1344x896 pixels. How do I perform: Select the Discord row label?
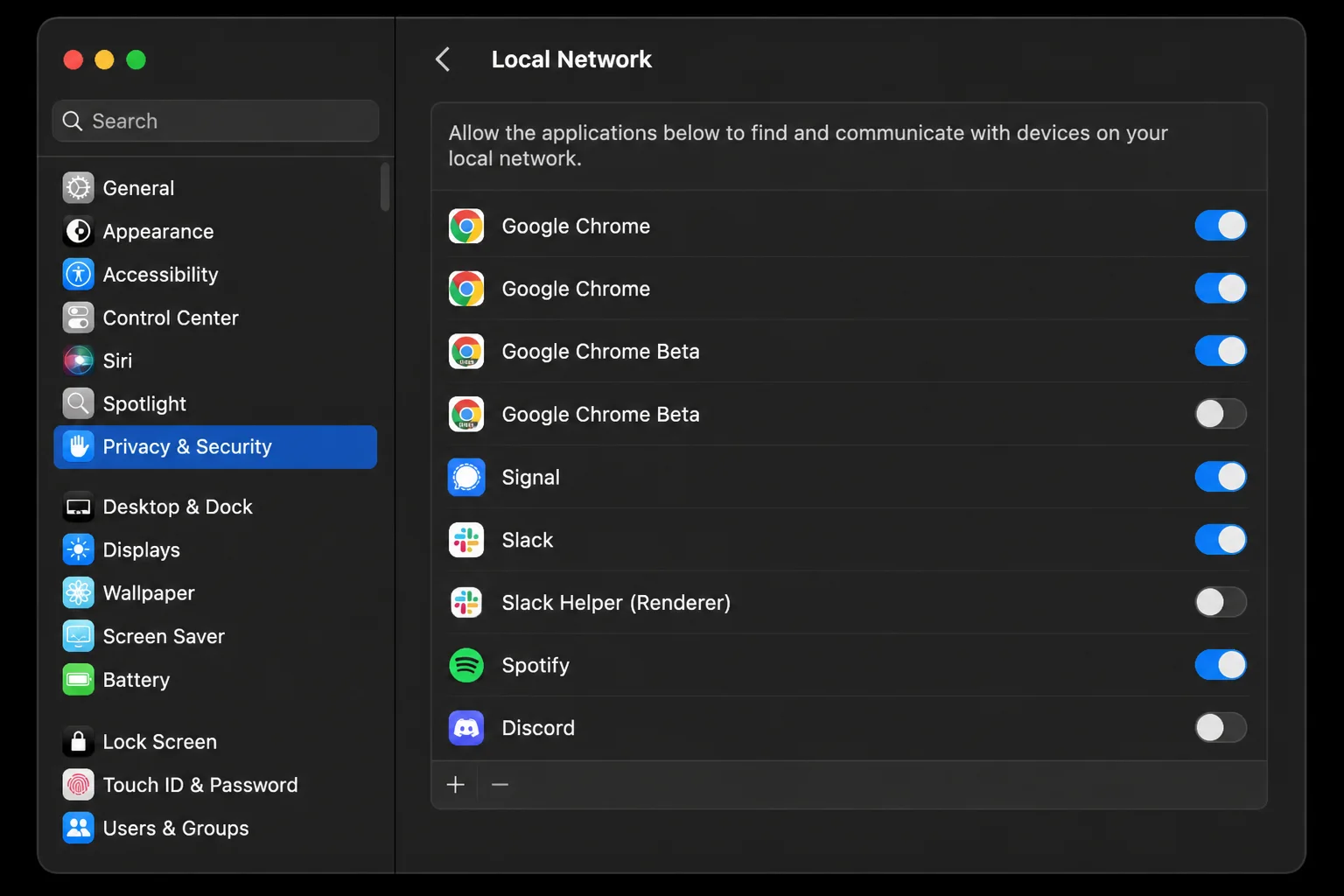click(538, 728)
